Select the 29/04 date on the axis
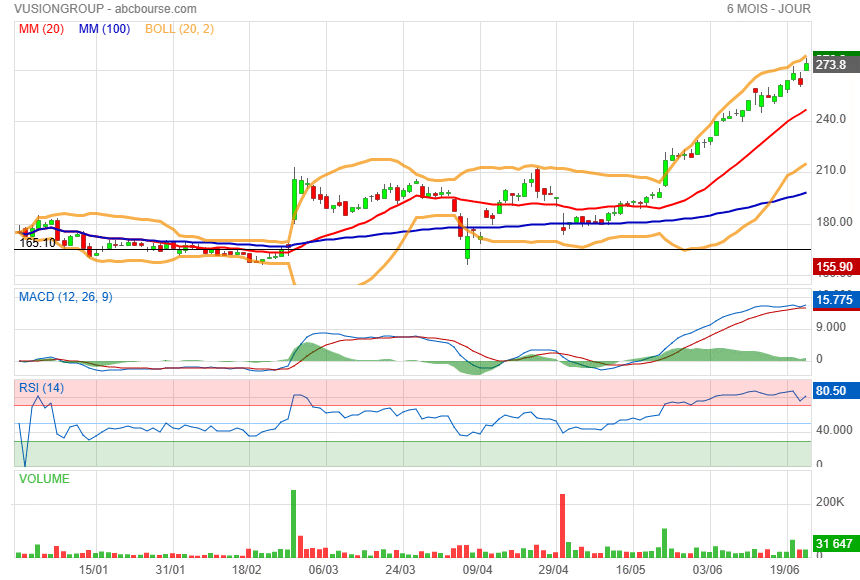The height and width of the screenshot is (580, 860). click(553, 569)
